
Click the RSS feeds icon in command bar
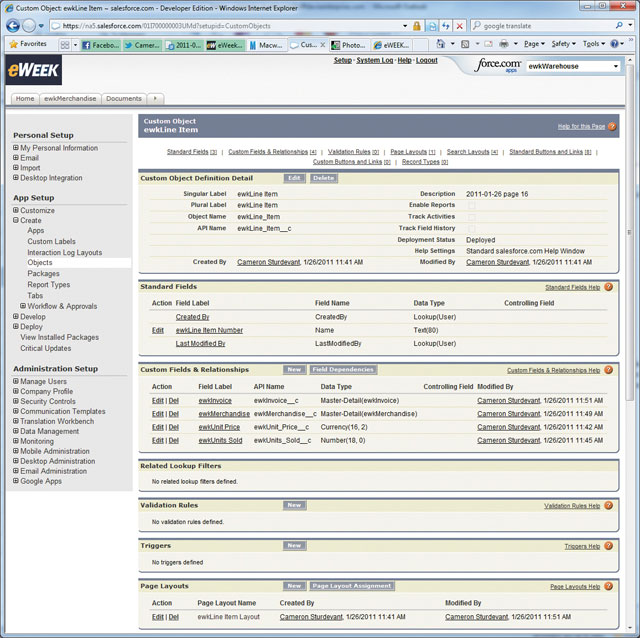click(x=465, y=44)
